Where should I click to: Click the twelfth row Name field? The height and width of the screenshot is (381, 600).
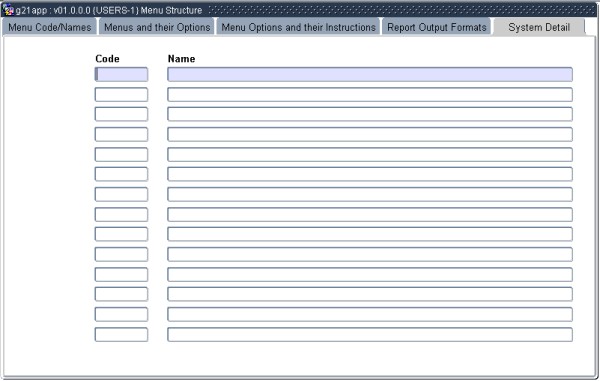point(370,294)
